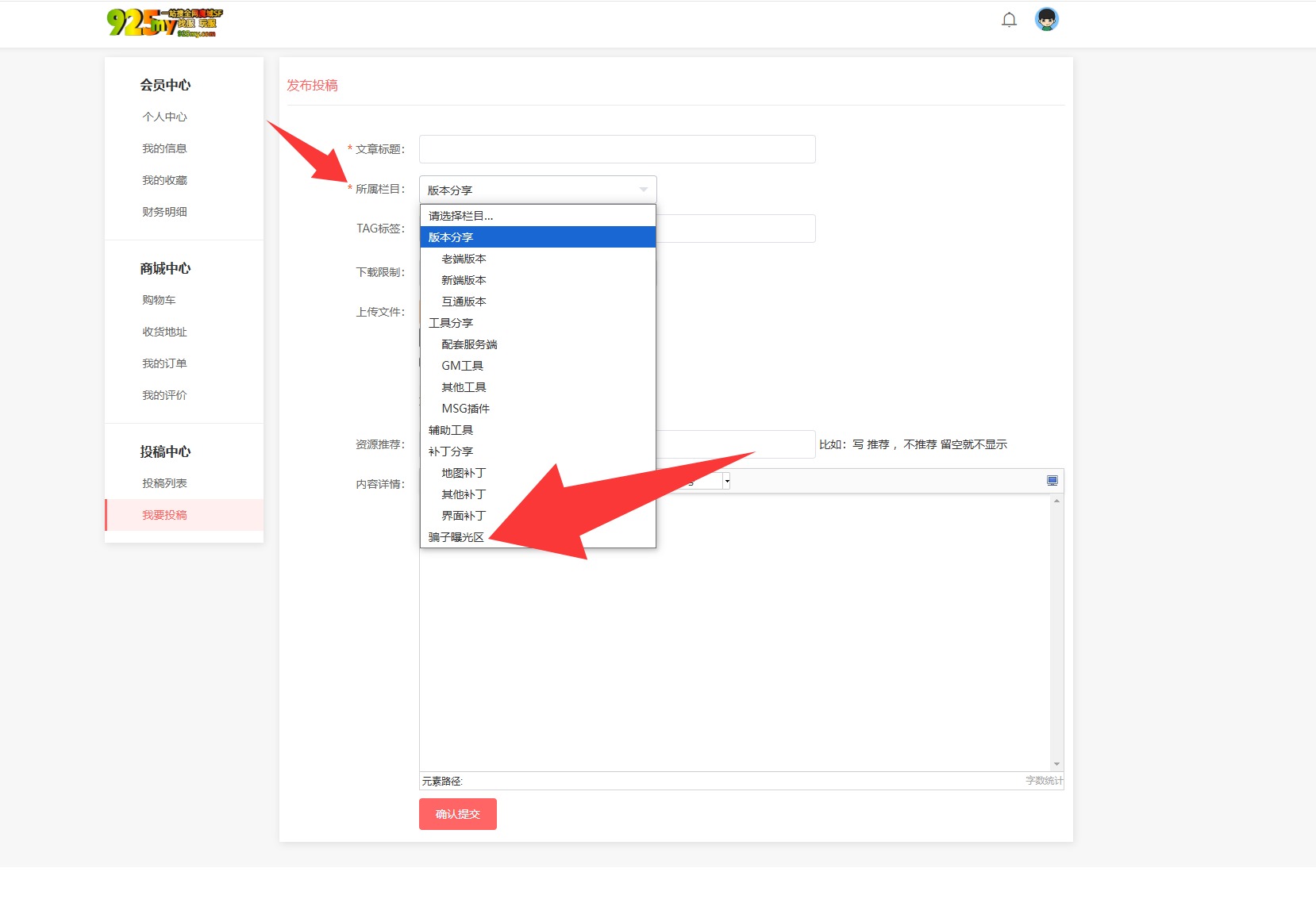Choose 老端版本 in the category list
This screenshot has height=899, width=1316.
pos(464,259)
